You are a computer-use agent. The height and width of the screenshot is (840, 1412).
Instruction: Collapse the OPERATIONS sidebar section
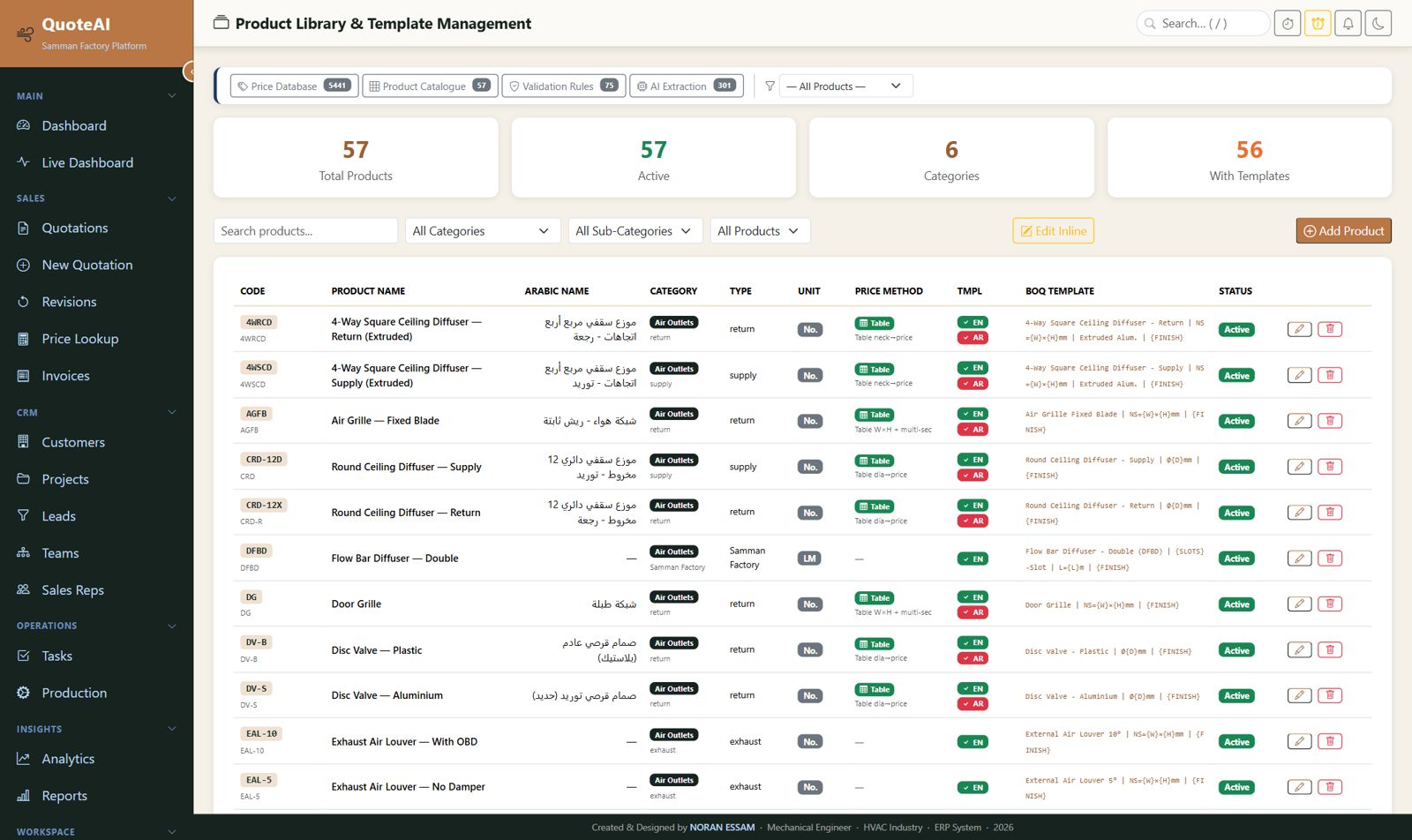tap(97, 626)
